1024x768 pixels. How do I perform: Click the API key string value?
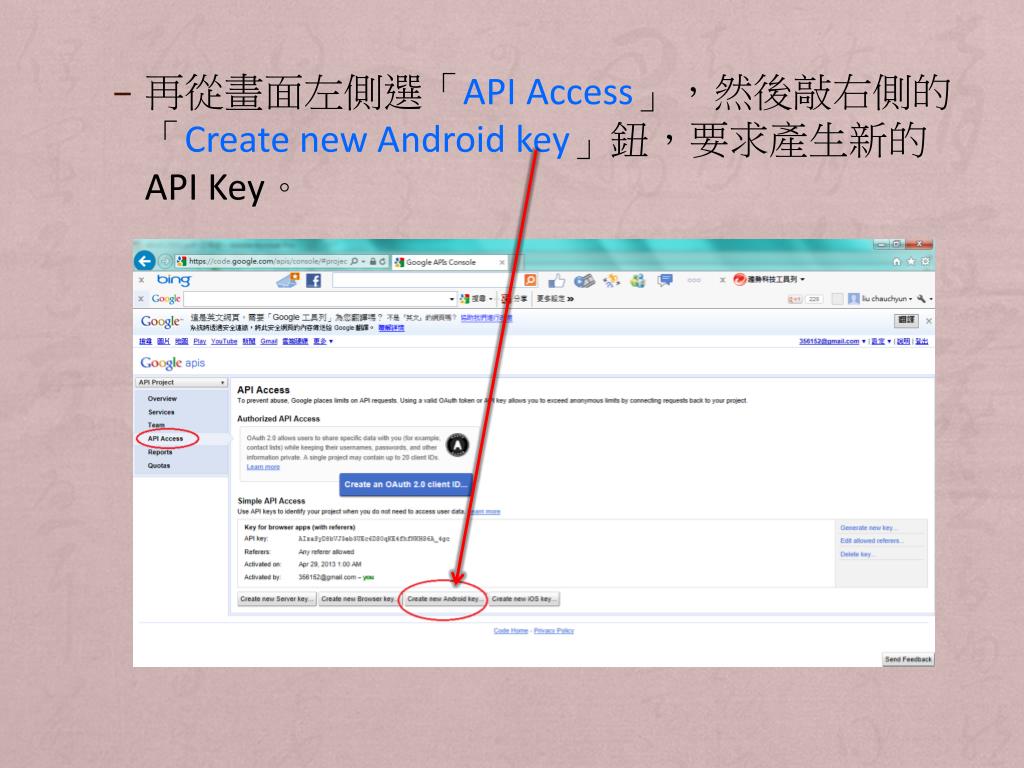(x=374, y=539)
